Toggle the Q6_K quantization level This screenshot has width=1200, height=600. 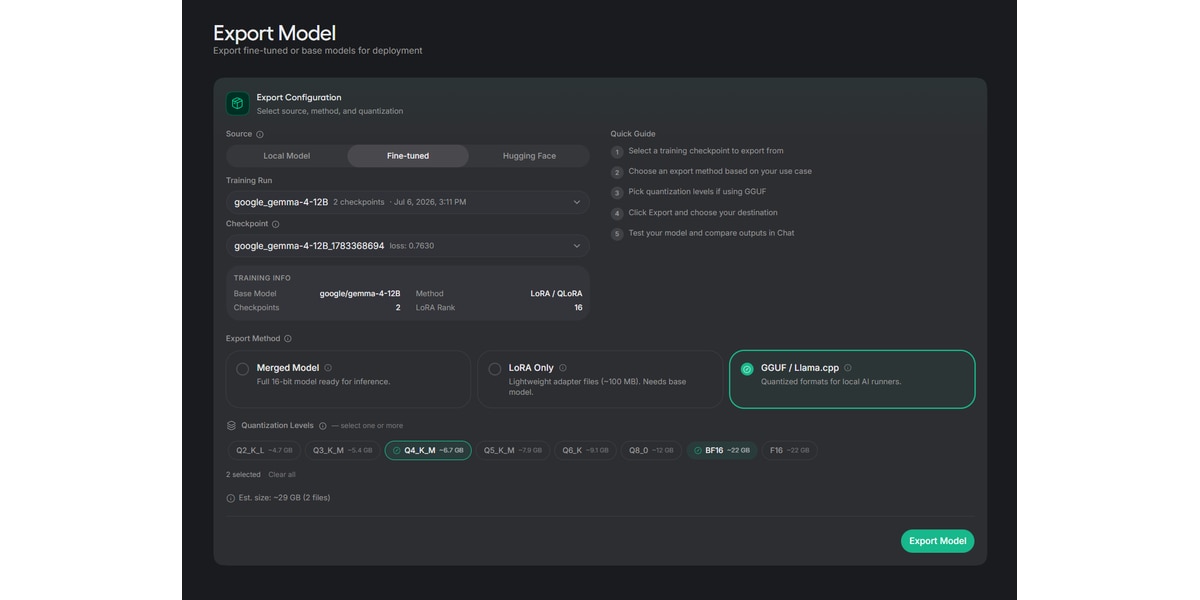(x=585, y=450)
